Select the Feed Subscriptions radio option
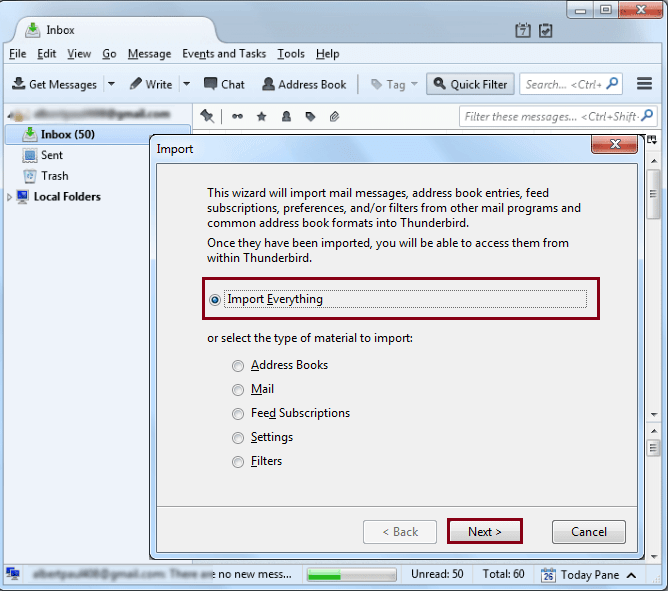The width and height of the screenshot is (668, 591). tap(238, 413)
